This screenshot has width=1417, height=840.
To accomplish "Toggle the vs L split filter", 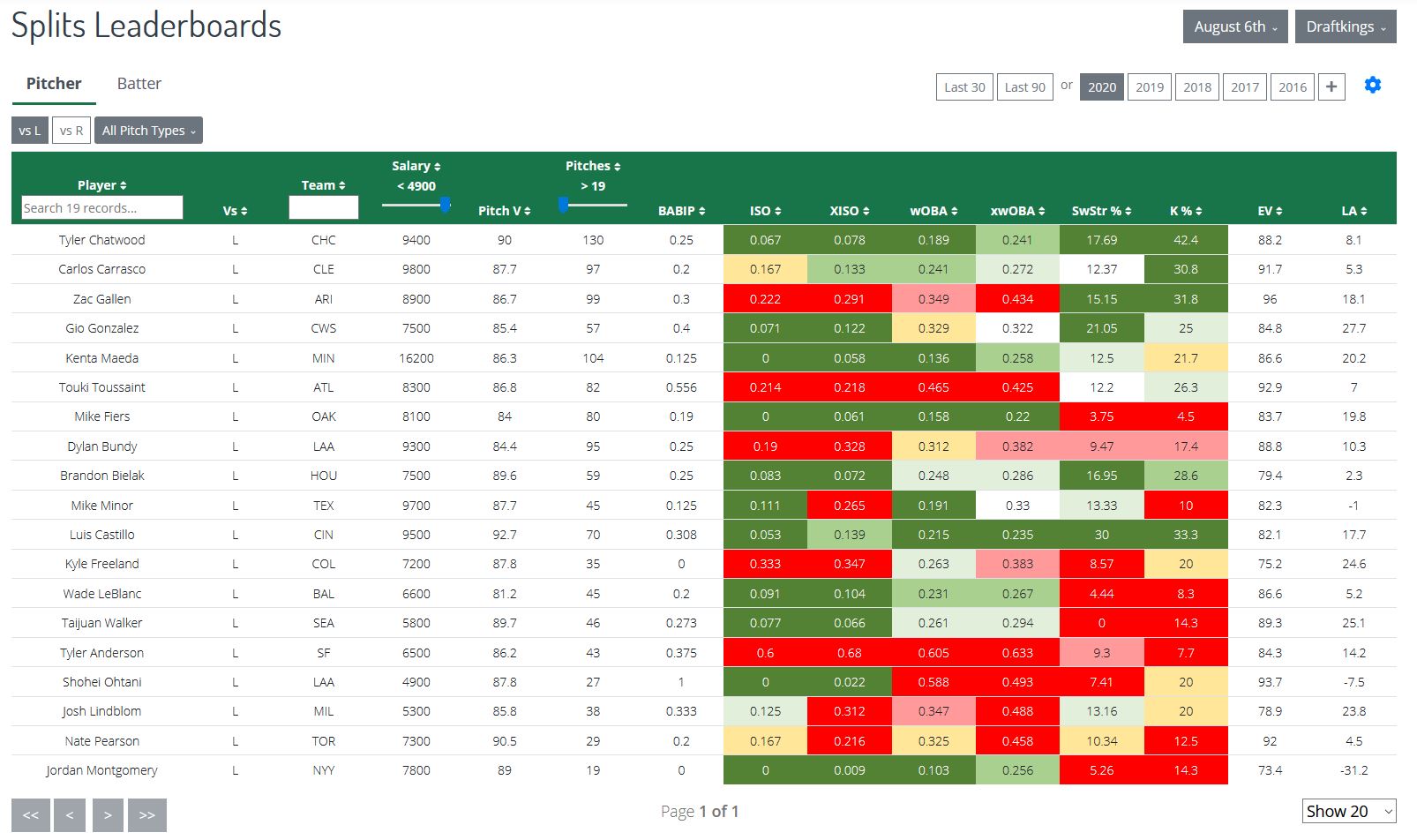I will (x=30, y=131).
